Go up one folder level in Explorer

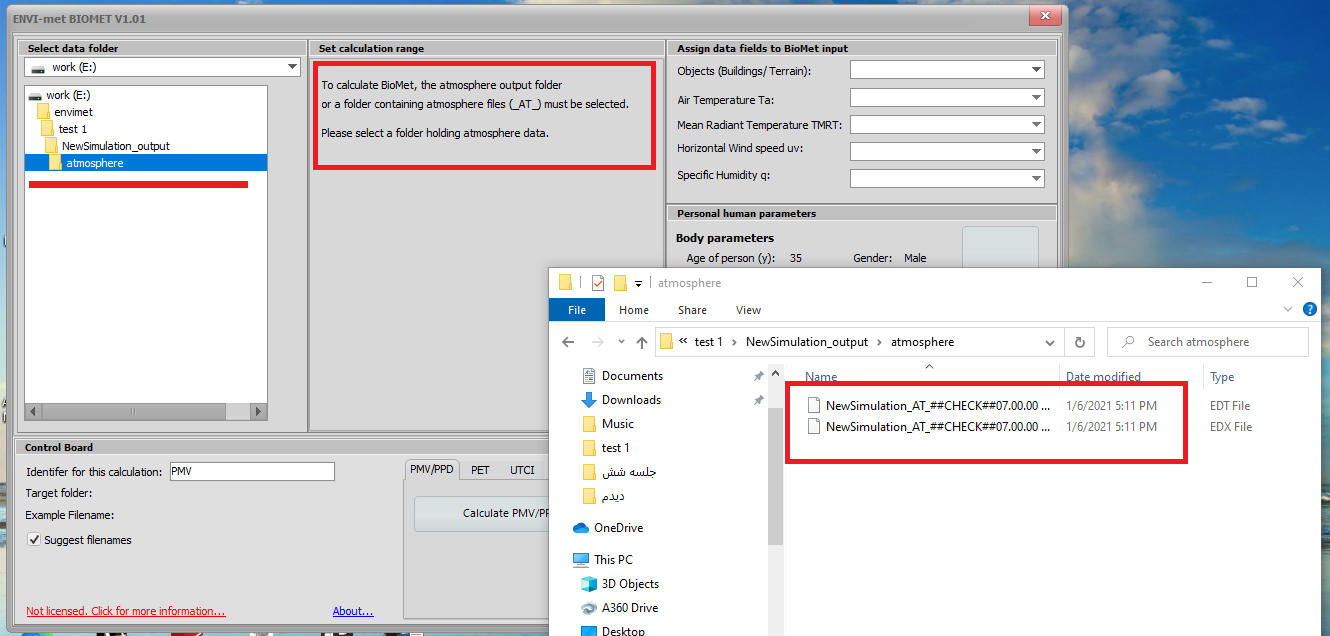click(642, 342)
